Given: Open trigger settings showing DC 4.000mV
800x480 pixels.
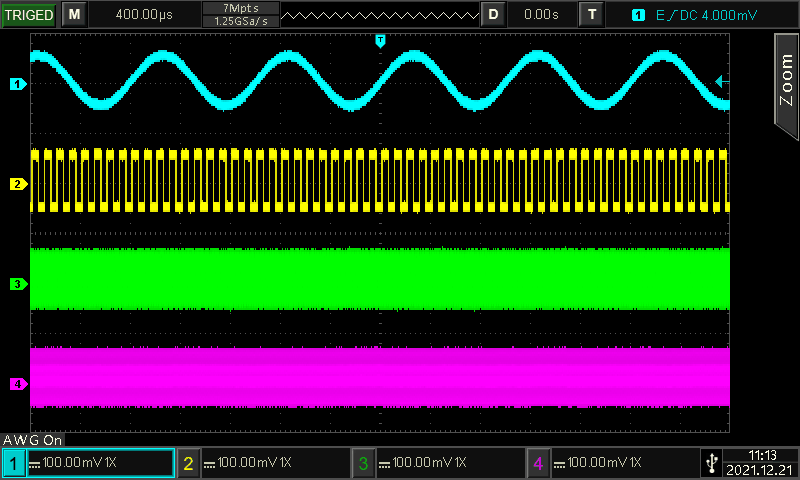Looking at the screenshot, I should click(x=696, y=14).
